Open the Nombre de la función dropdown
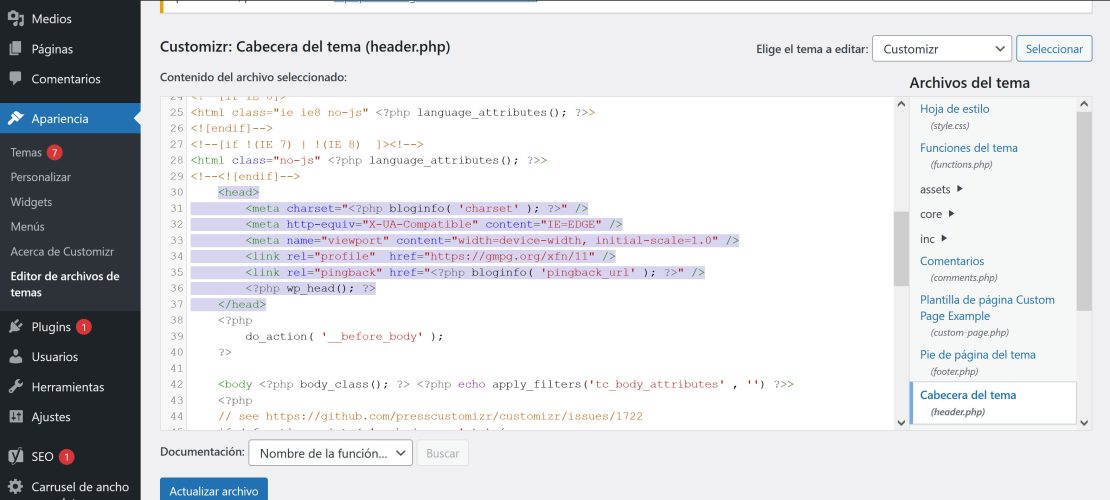The image size is (1110, 500). (331, 453)
